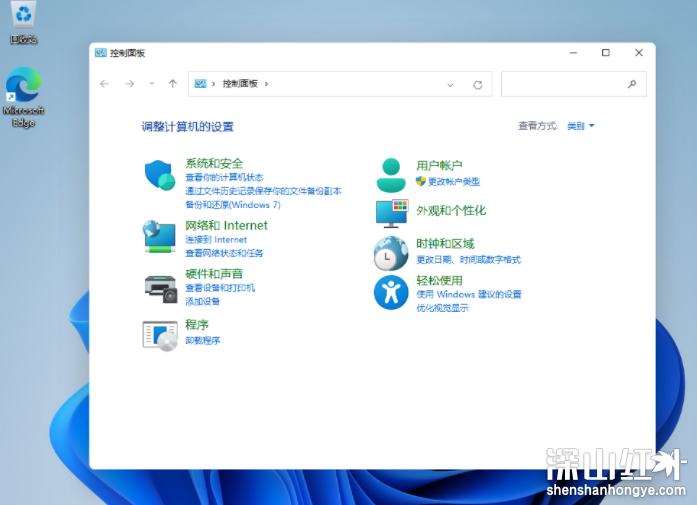Open the Programs disc icon
This screenshot has height=505, width=697.
(160, 336)
